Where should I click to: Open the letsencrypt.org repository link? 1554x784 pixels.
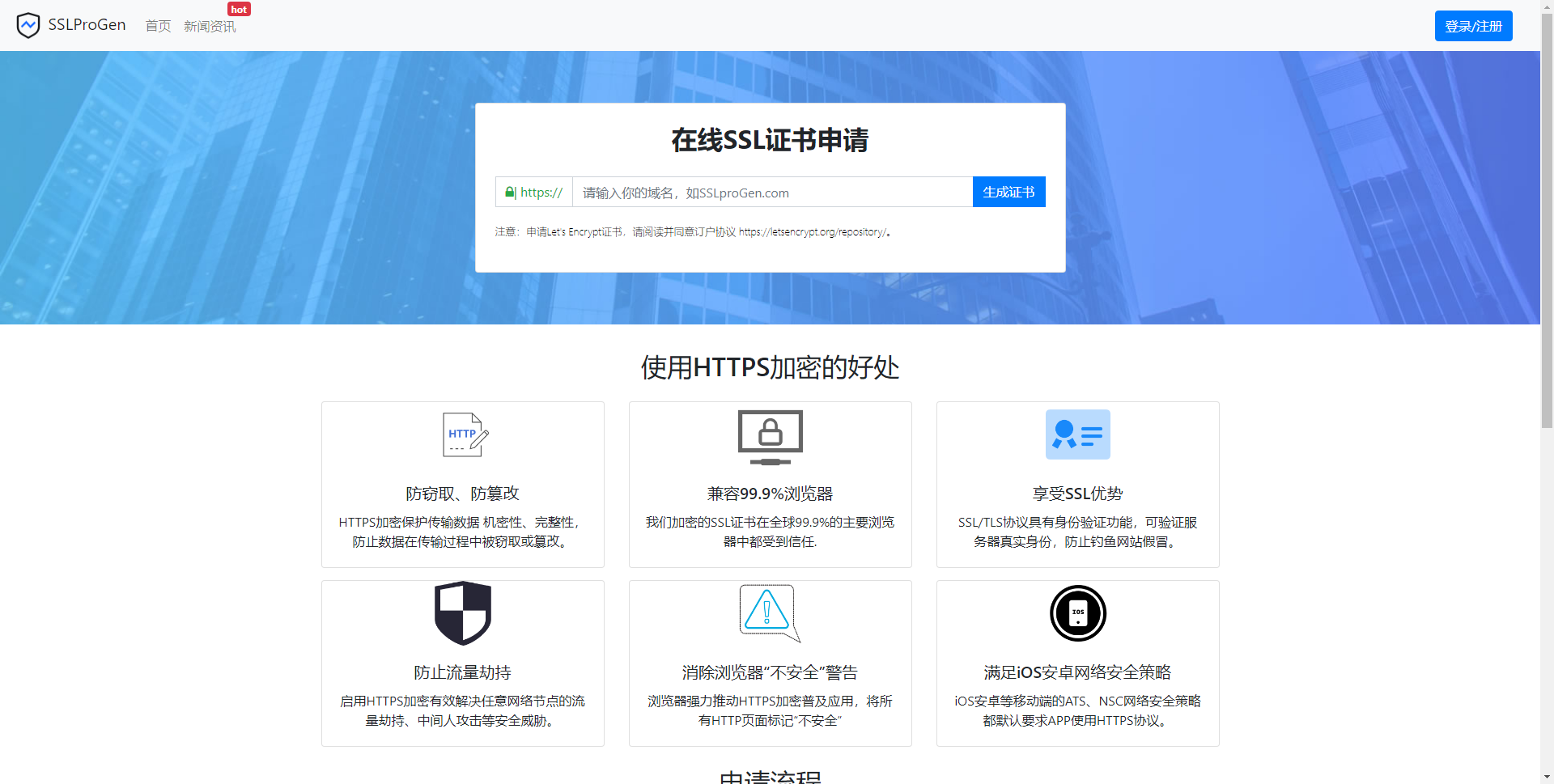point(813,231)
